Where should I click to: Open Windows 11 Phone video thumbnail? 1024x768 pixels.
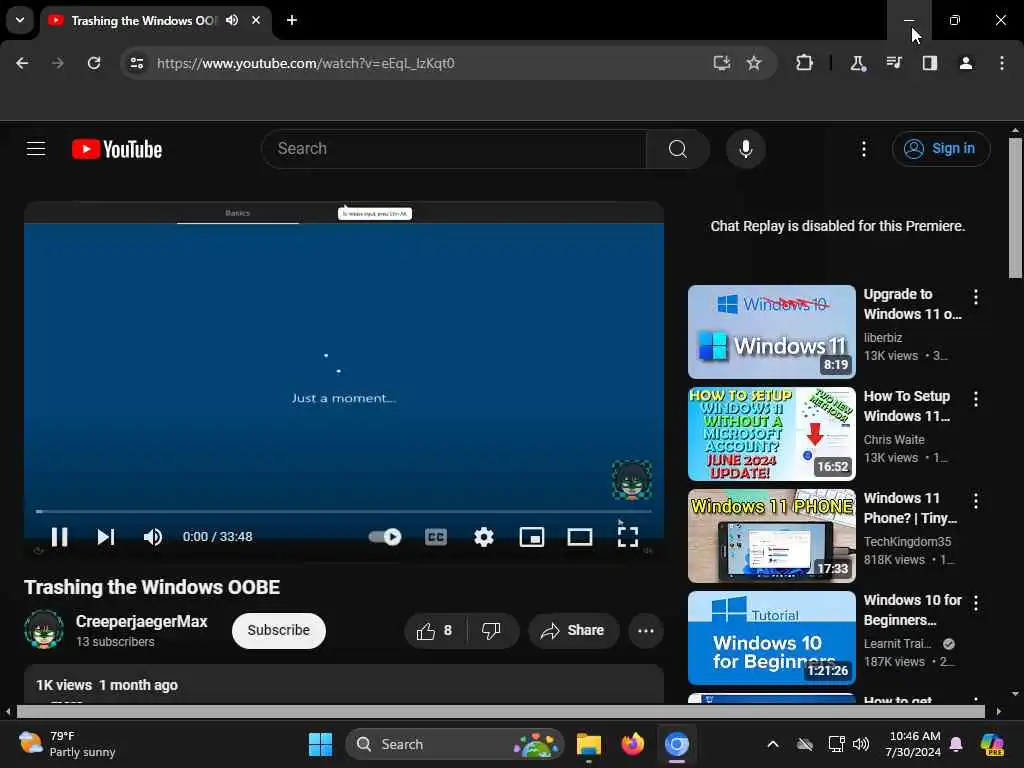[771, 536]
